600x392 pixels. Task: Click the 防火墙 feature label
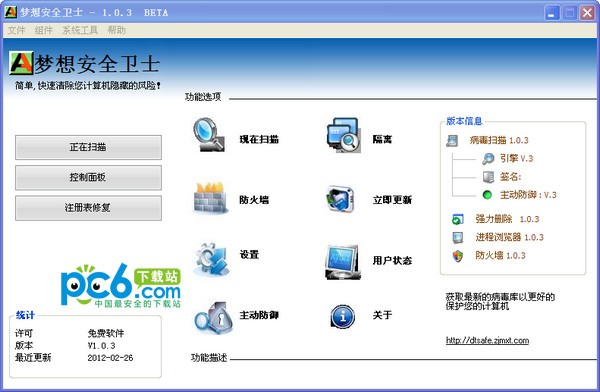pos(254,199)
